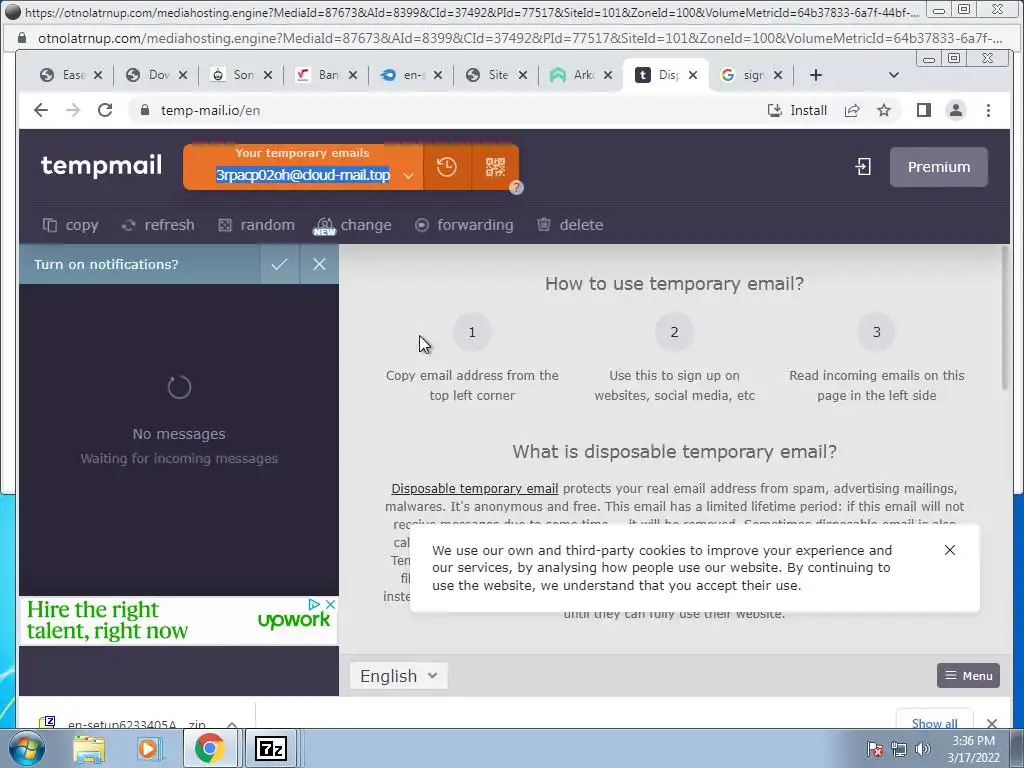
Task: Open the change email option
Action: [353, 225]
